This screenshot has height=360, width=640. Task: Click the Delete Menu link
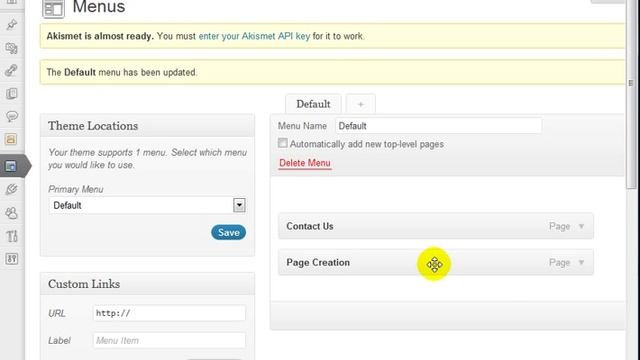click(305, 163)
